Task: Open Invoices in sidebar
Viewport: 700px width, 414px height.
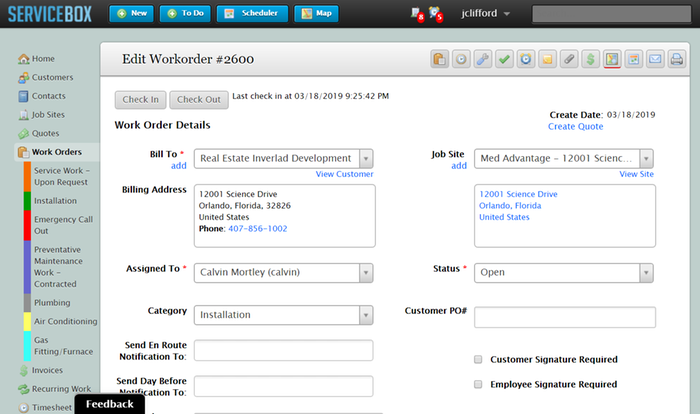Action: coord(40,370)
